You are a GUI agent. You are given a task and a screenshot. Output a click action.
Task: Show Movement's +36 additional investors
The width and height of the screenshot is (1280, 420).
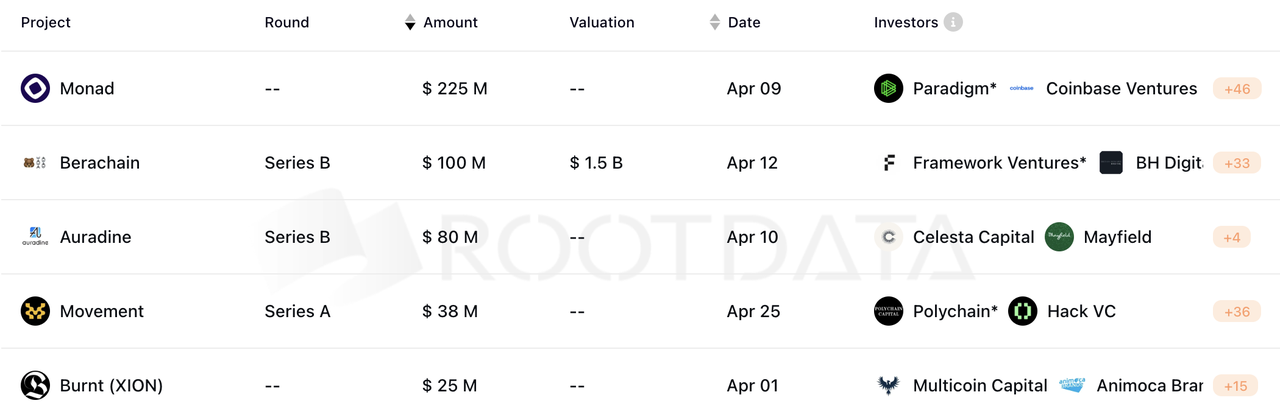(1236, 311)
